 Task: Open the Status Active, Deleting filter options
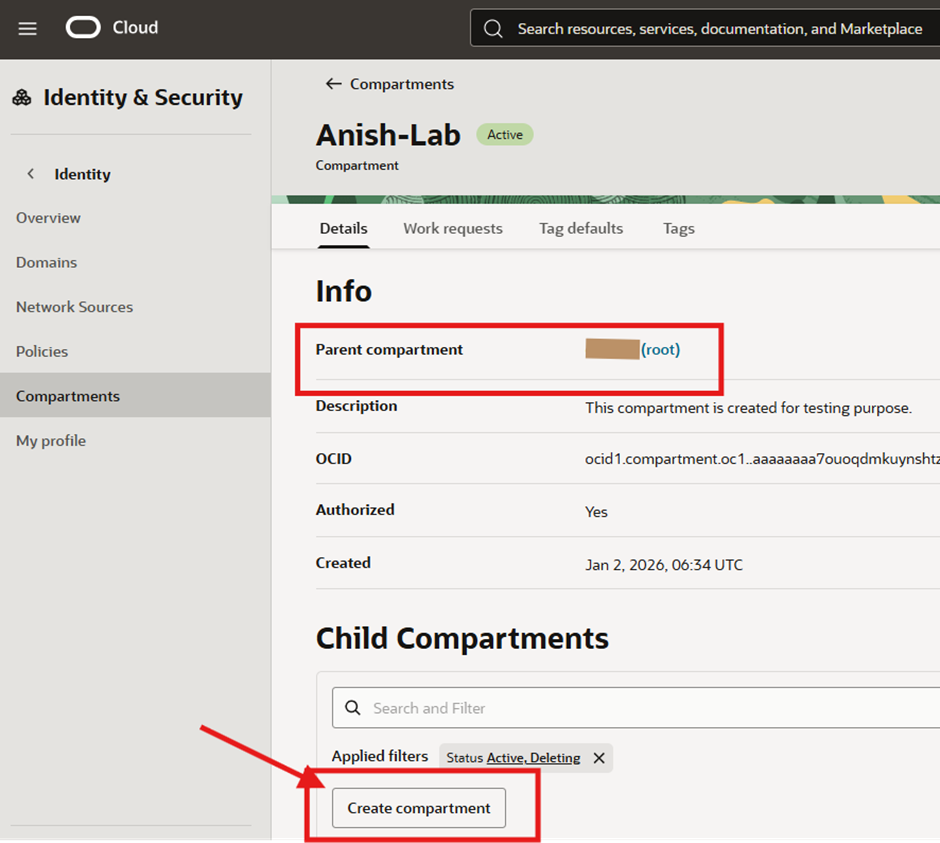click(533, 758)
